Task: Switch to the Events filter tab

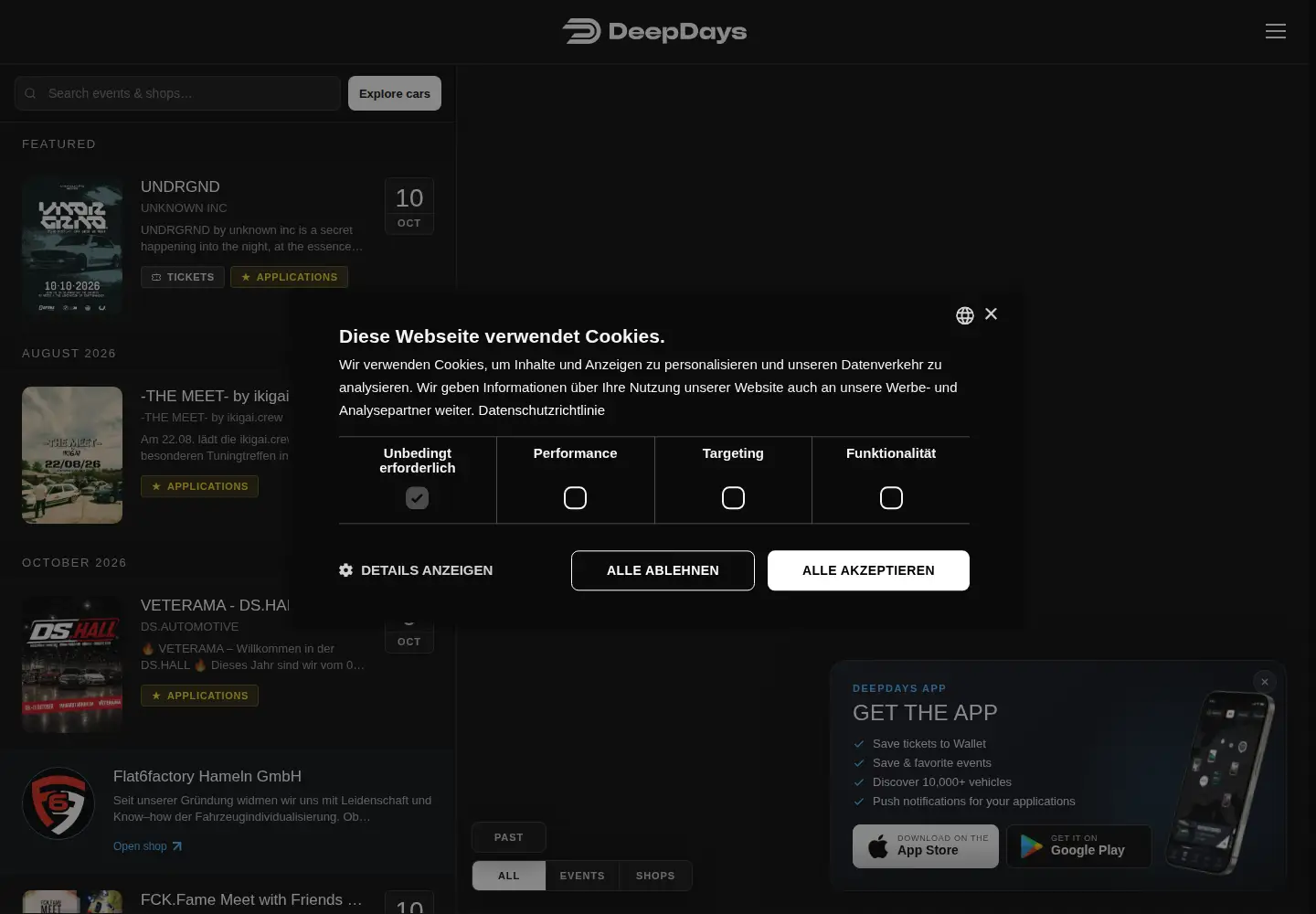Action: pos(582,876)
